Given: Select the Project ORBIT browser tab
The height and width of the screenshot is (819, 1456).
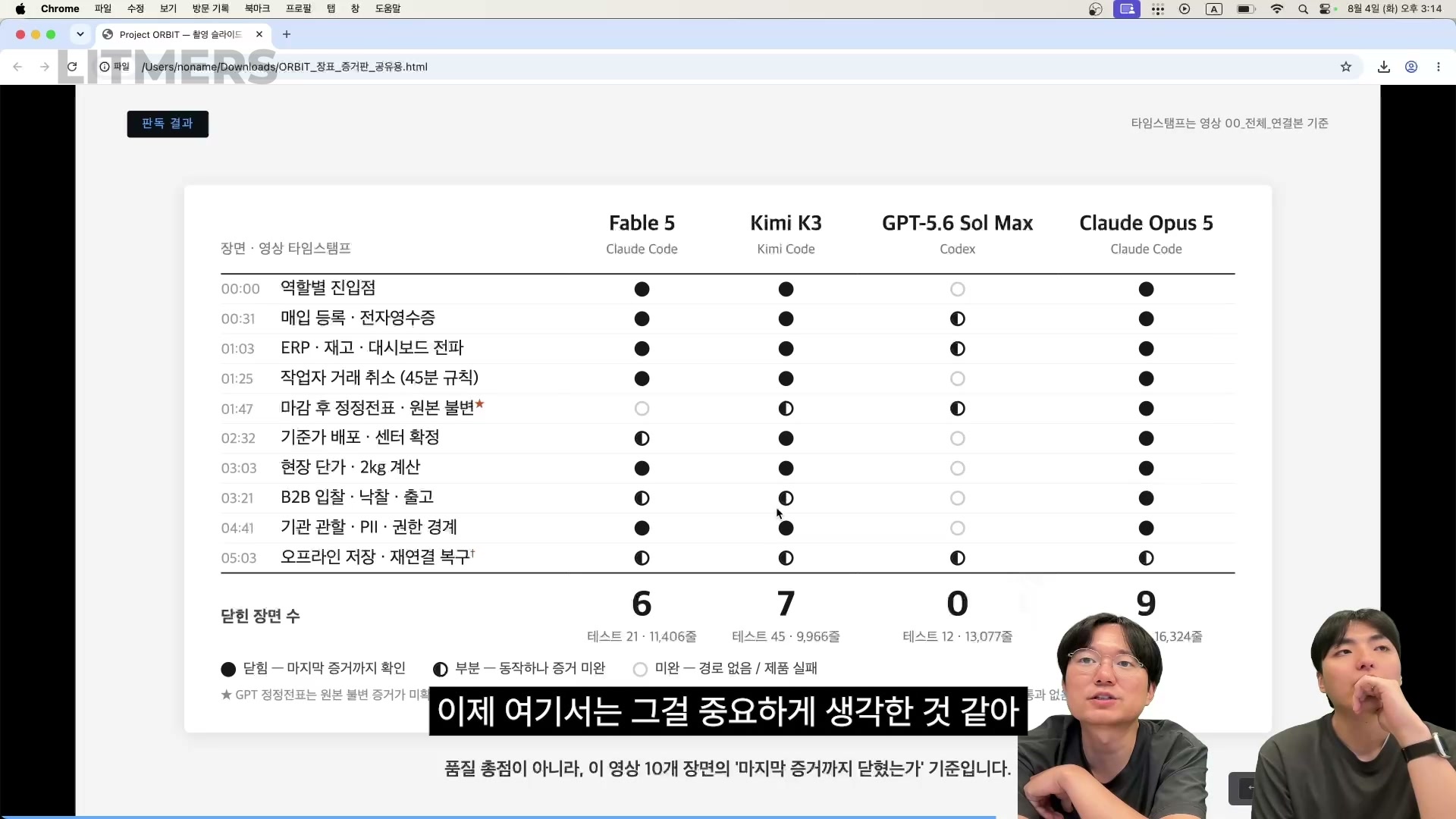Looking at the screenshot, I should pyautogui.click(x=182, y=34).
